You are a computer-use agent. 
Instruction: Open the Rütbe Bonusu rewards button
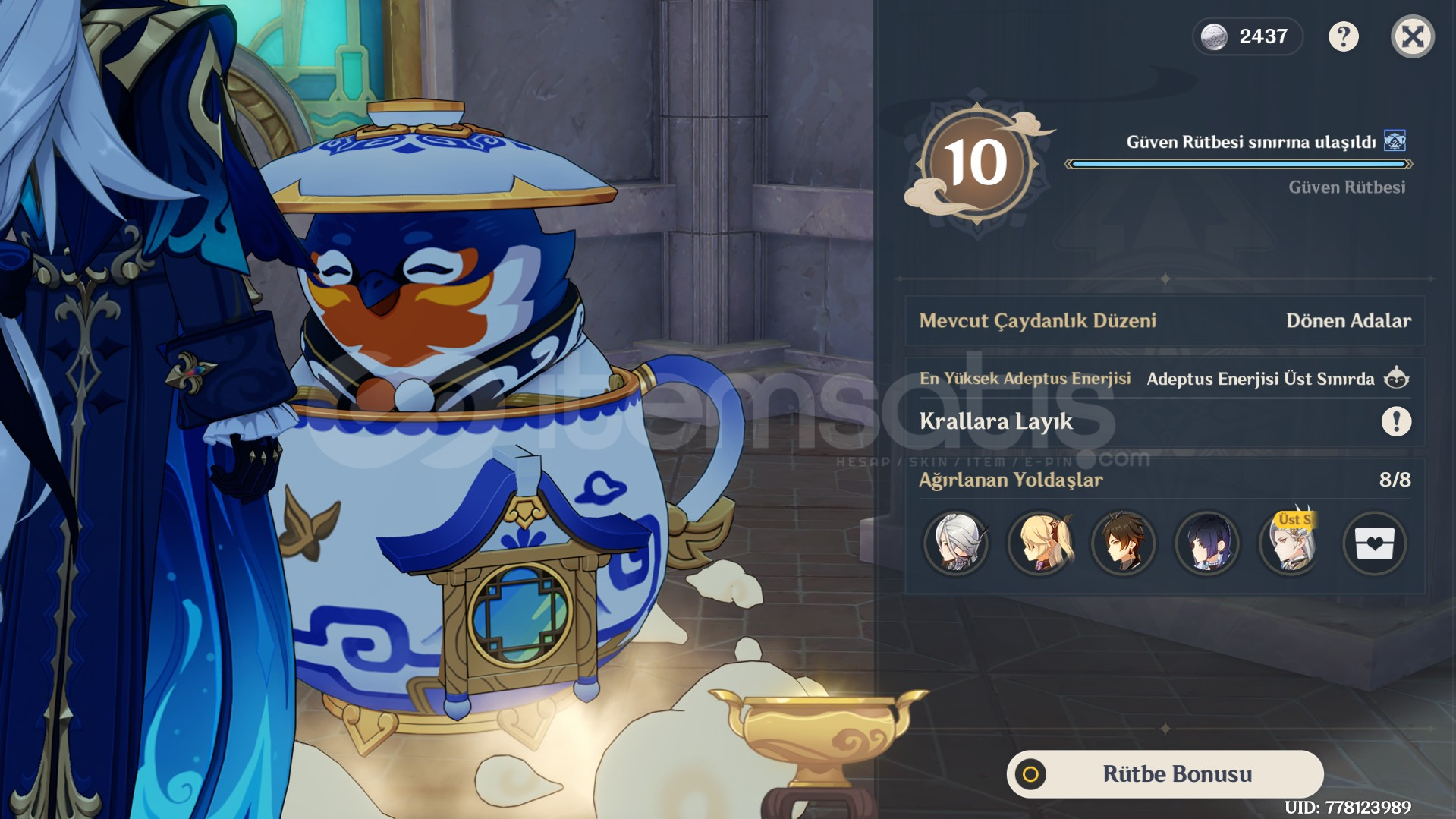click(1165, 774)
